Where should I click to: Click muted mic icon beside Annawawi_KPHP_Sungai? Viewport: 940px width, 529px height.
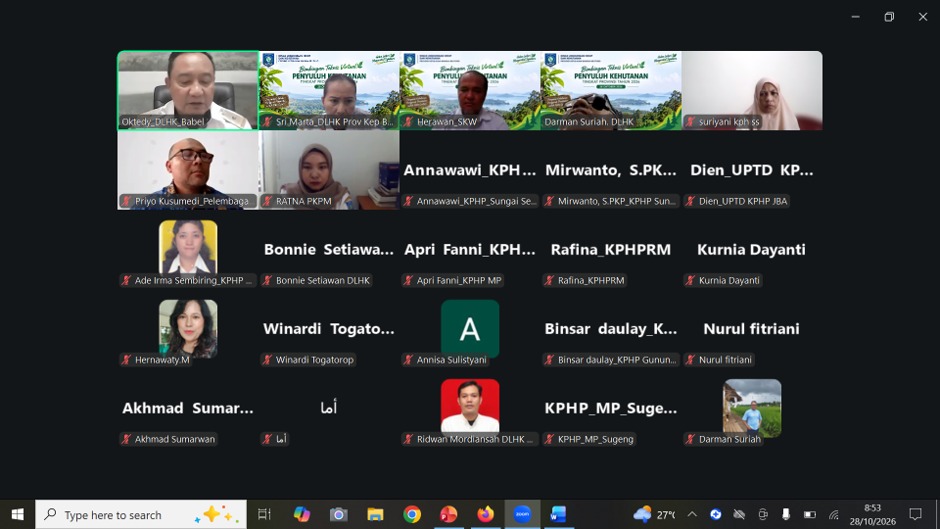pyautogui.click(x=408, y=201)
